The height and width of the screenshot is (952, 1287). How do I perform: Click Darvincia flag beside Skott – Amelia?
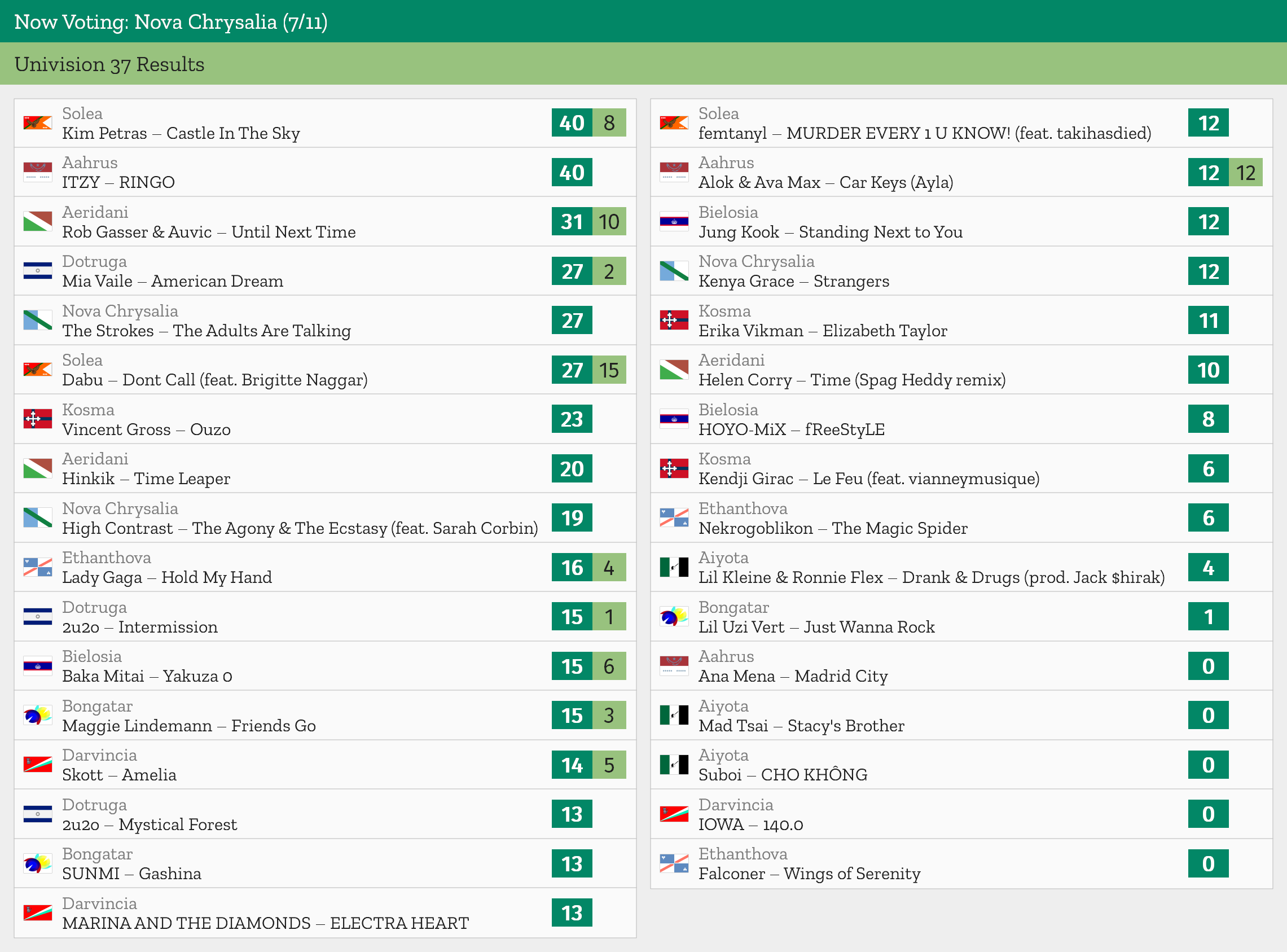click(37, 765)
